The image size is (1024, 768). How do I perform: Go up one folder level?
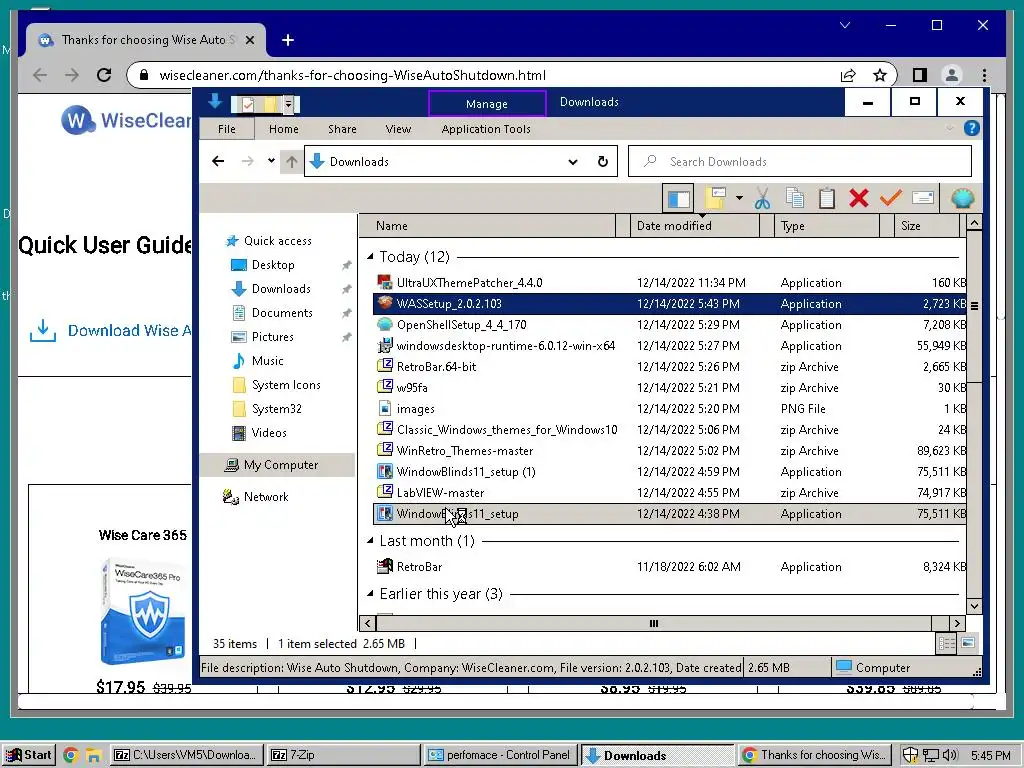point(291,161)
